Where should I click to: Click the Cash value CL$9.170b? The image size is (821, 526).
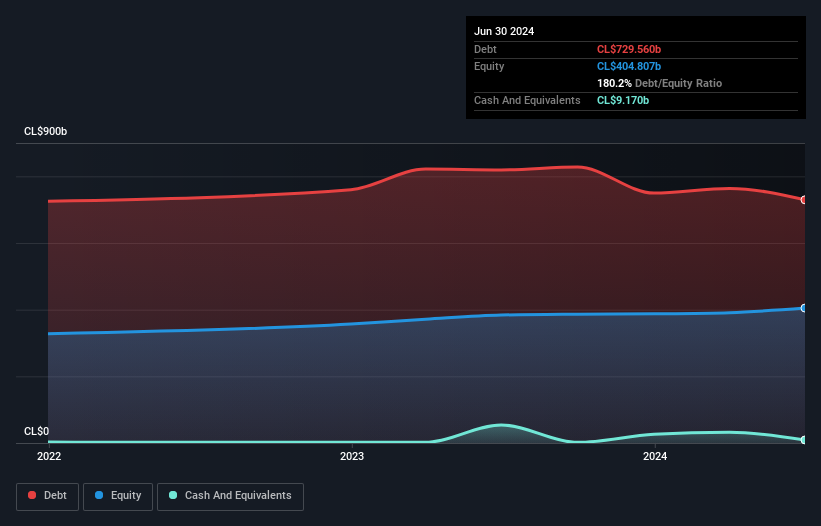623,100
